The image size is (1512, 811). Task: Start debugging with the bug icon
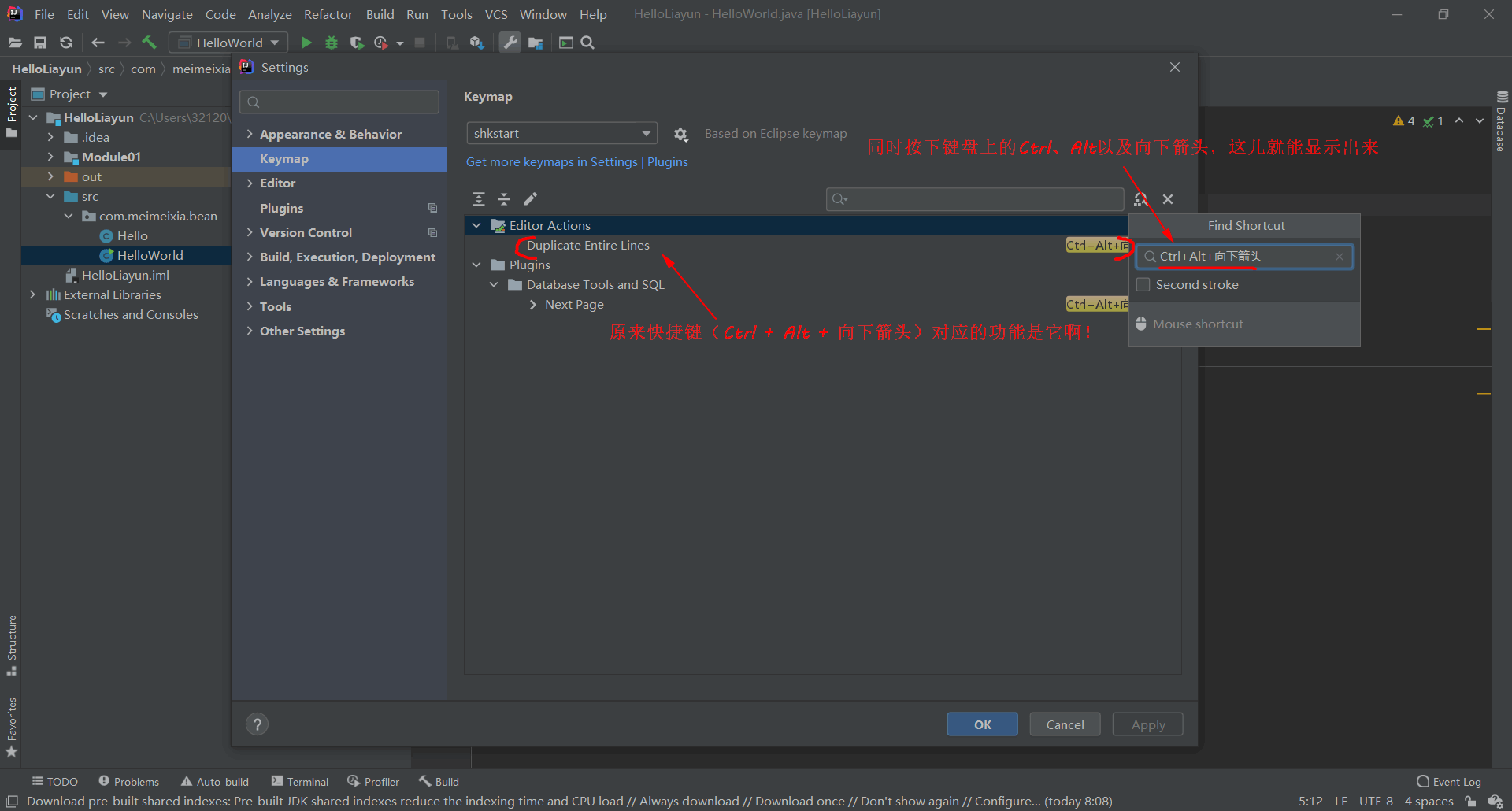pos(332,43)
